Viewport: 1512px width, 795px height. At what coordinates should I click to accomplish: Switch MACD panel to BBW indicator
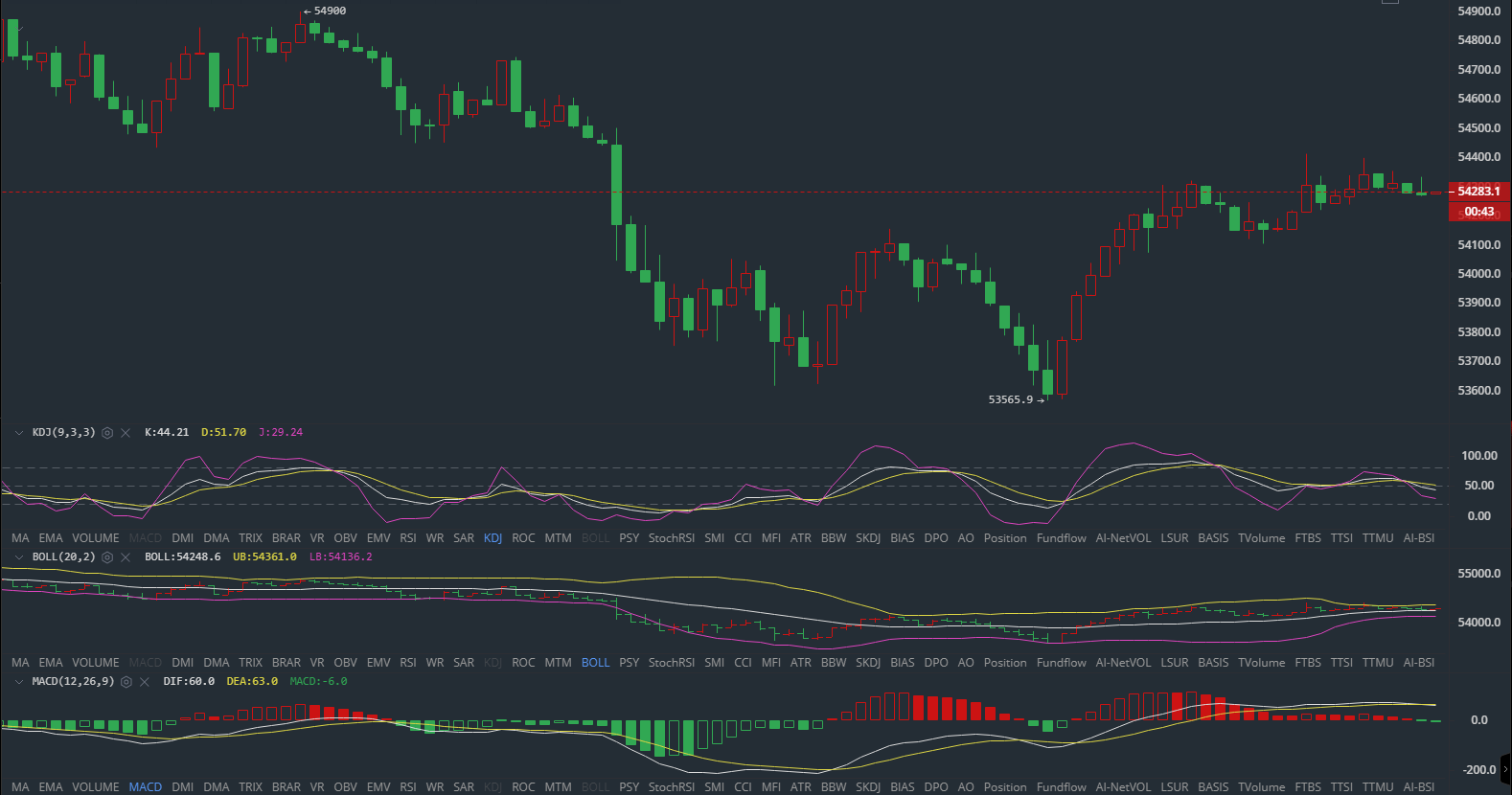point(833,787)
